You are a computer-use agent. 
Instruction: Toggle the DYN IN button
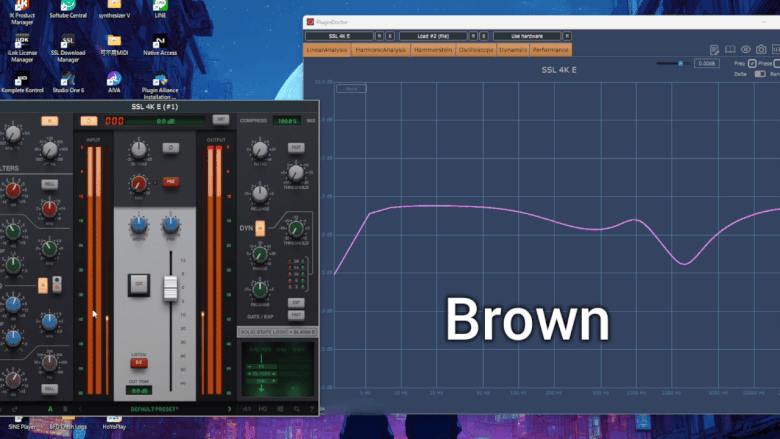tap(260, 228)
